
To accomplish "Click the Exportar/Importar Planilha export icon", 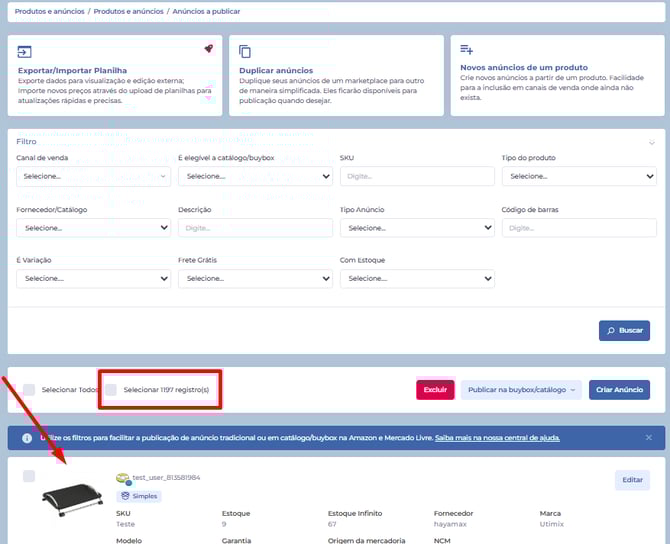I will pos(25,51).
